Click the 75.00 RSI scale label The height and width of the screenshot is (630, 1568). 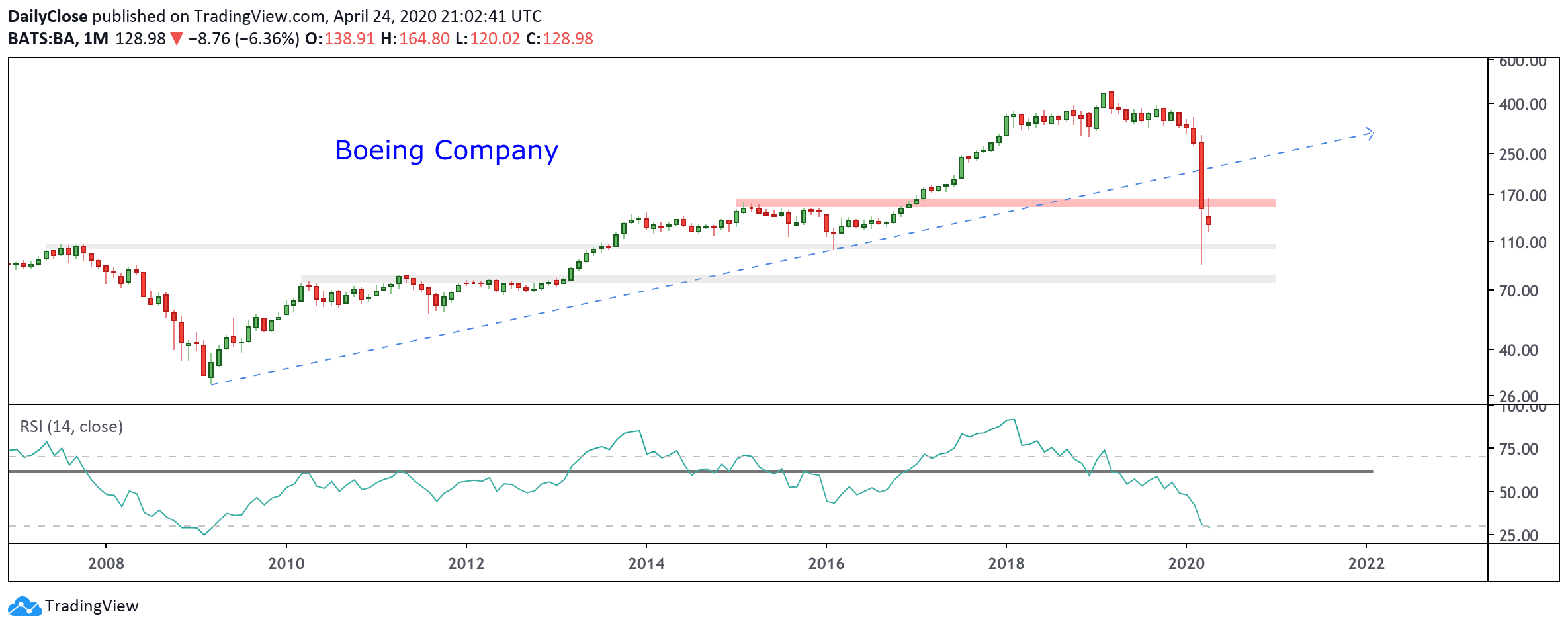pyautogui.click(x=1518, y=449)
